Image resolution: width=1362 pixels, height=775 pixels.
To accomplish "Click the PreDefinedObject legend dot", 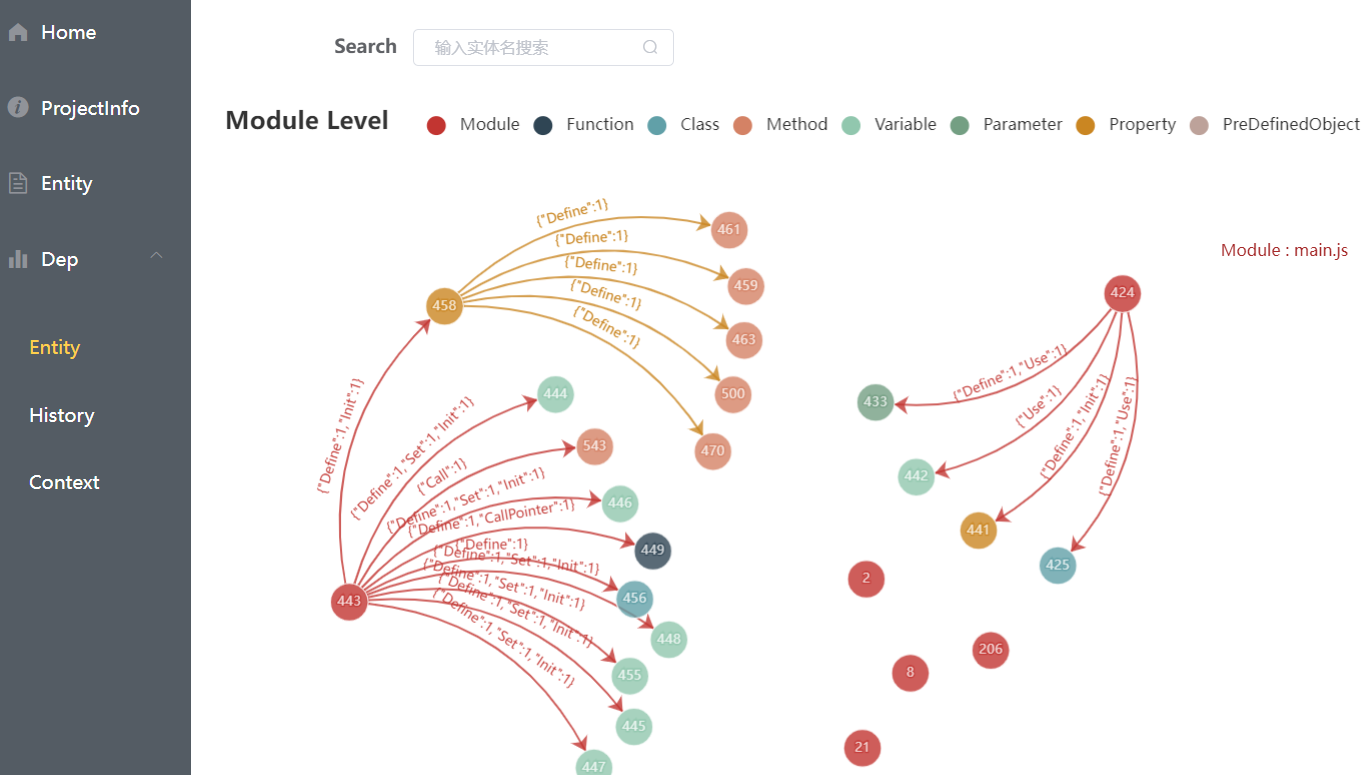I will [1199, 124].
